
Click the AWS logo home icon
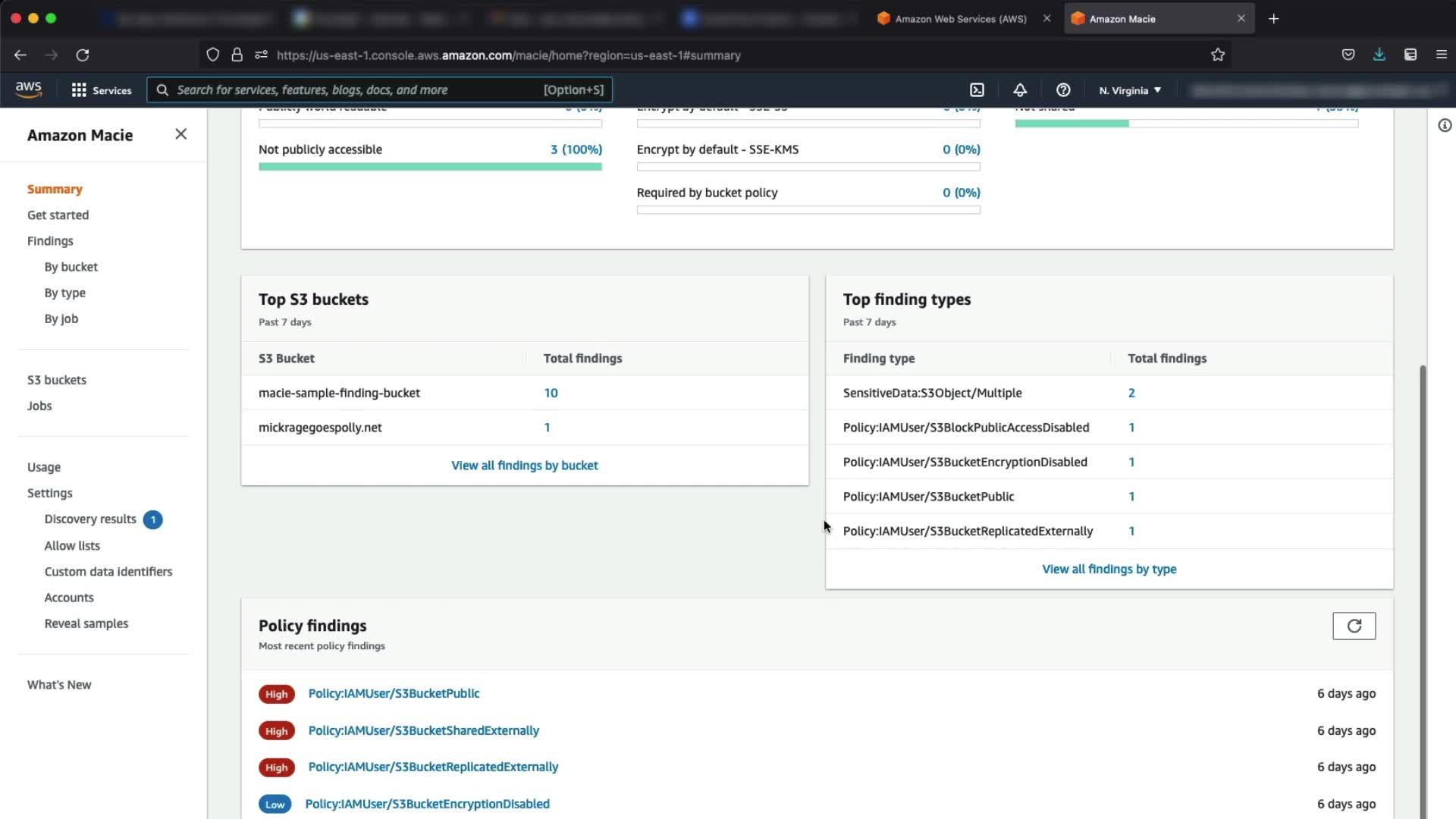coord(29,89)
